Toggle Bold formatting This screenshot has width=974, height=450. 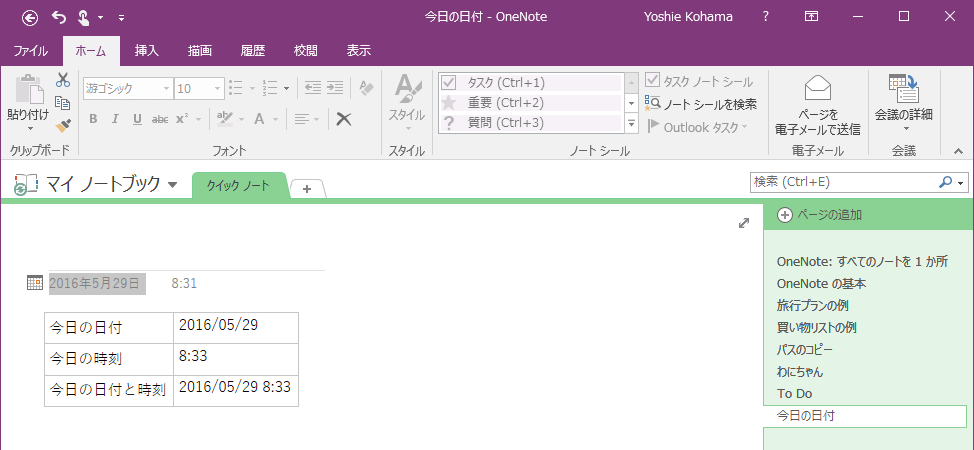[x=93, y=119]
